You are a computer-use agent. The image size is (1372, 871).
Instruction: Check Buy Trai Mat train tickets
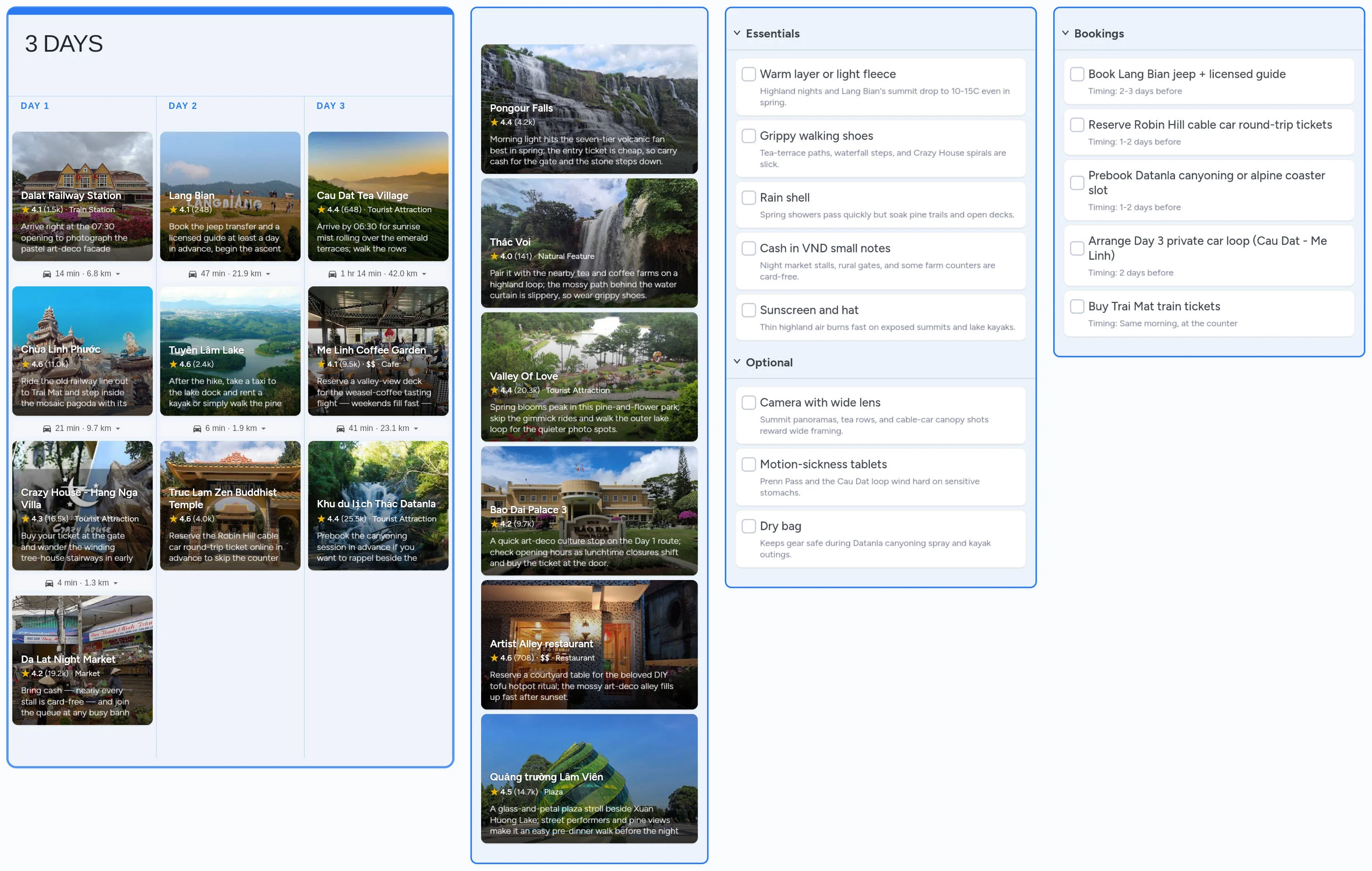[x=1077, y=306]
